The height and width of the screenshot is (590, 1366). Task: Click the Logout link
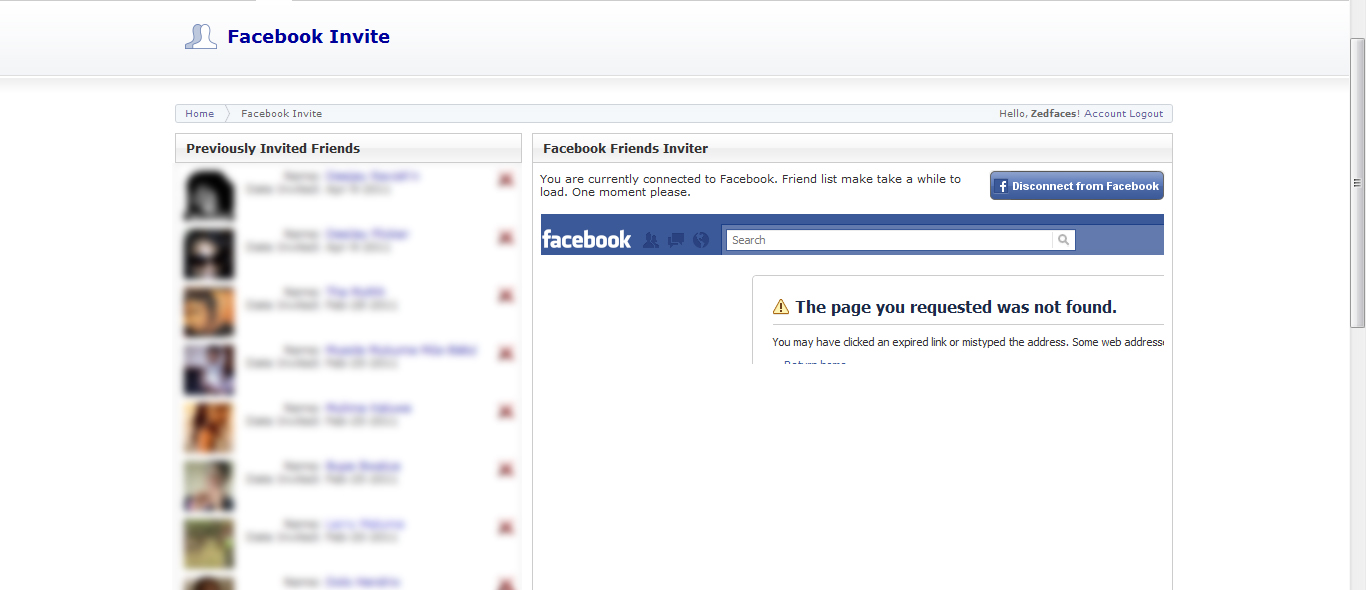(1146, 114)
